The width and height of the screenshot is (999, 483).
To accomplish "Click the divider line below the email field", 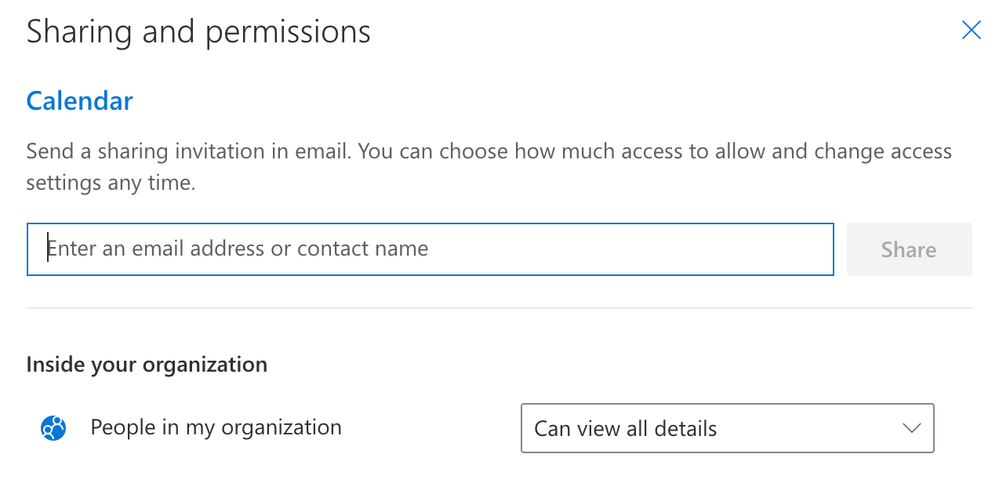I will pos(499,308).
